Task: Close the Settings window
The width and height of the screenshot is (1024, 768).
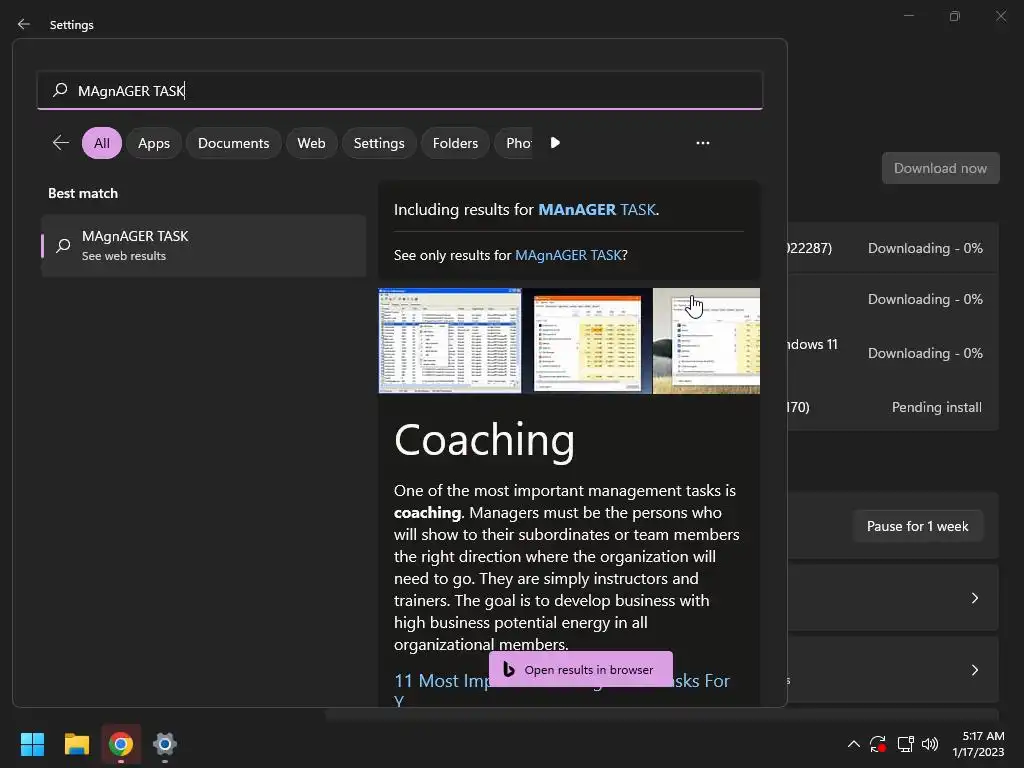Action: pyautogui.click(x=1001, y=16)
